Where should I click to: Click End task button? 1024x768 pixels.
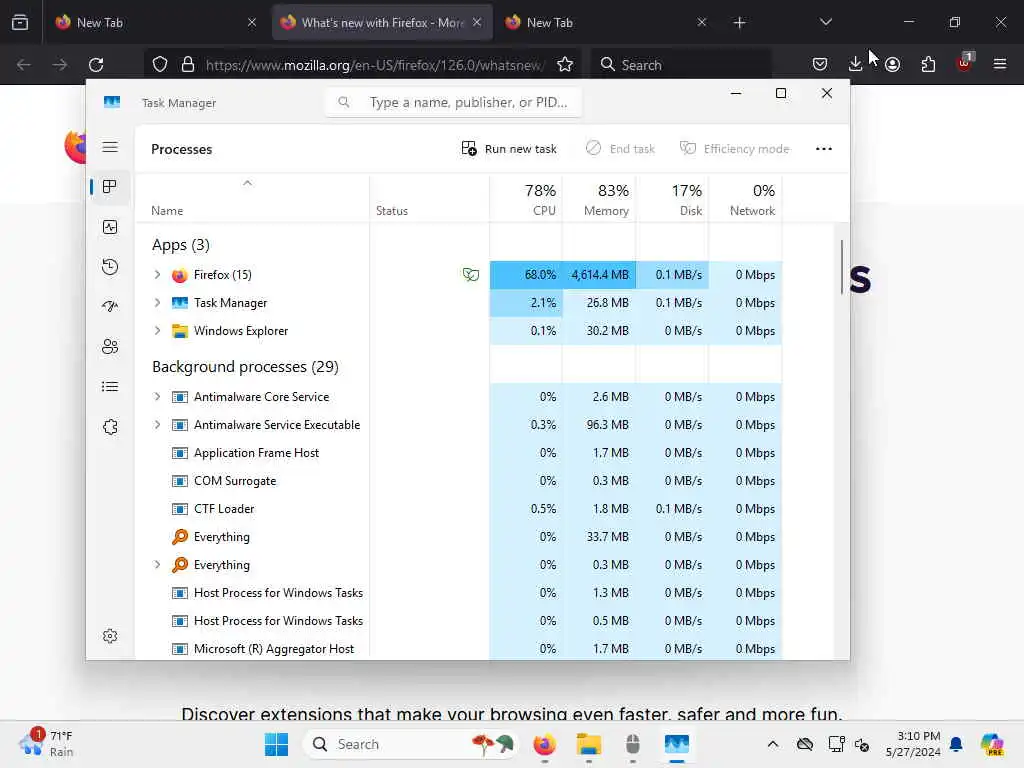tap(620, 149)
